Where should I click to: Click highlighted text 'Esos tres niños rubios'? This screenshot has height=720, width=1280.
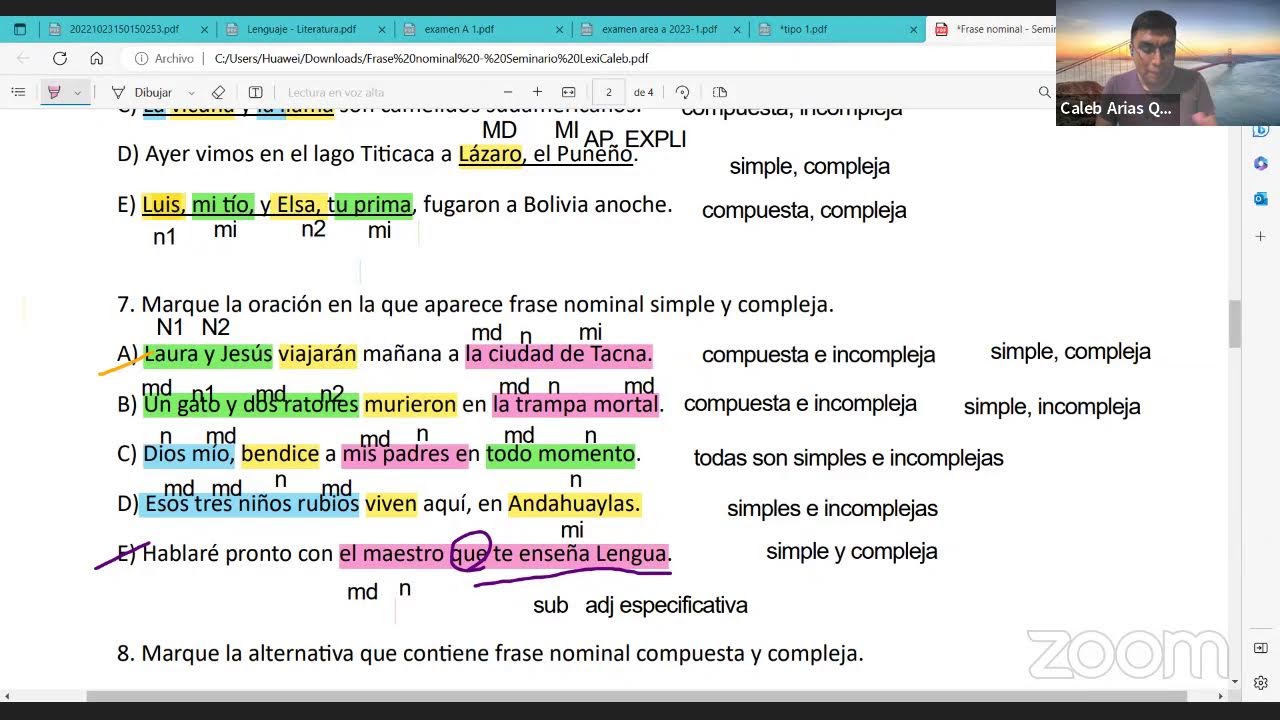(x=251, y=504)
